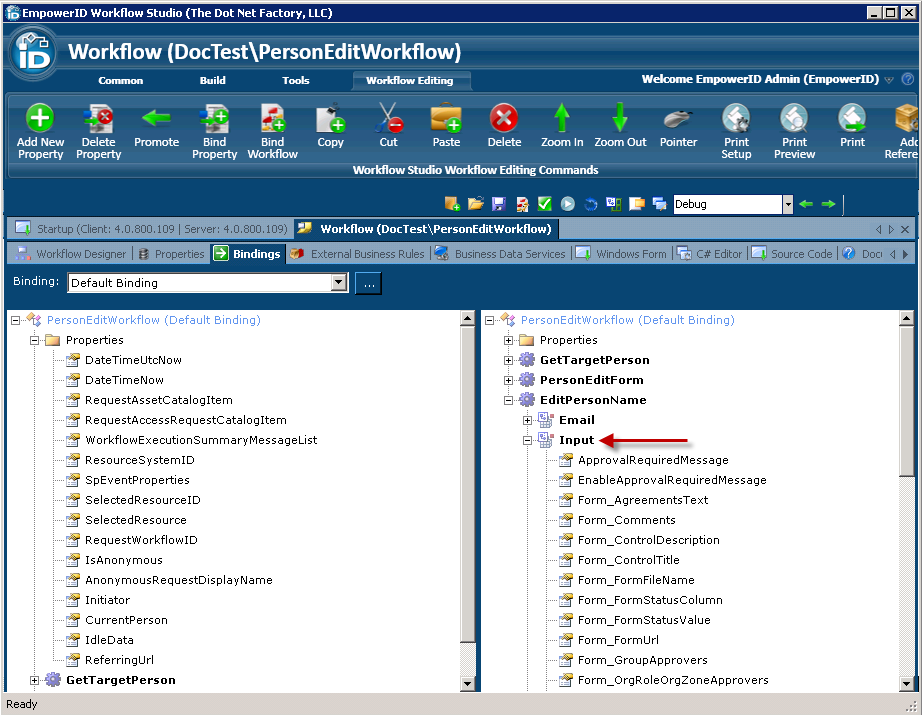The image size is (922, 715).
Task: Switch to the Build ribbon tab
Action: (212, 80)
